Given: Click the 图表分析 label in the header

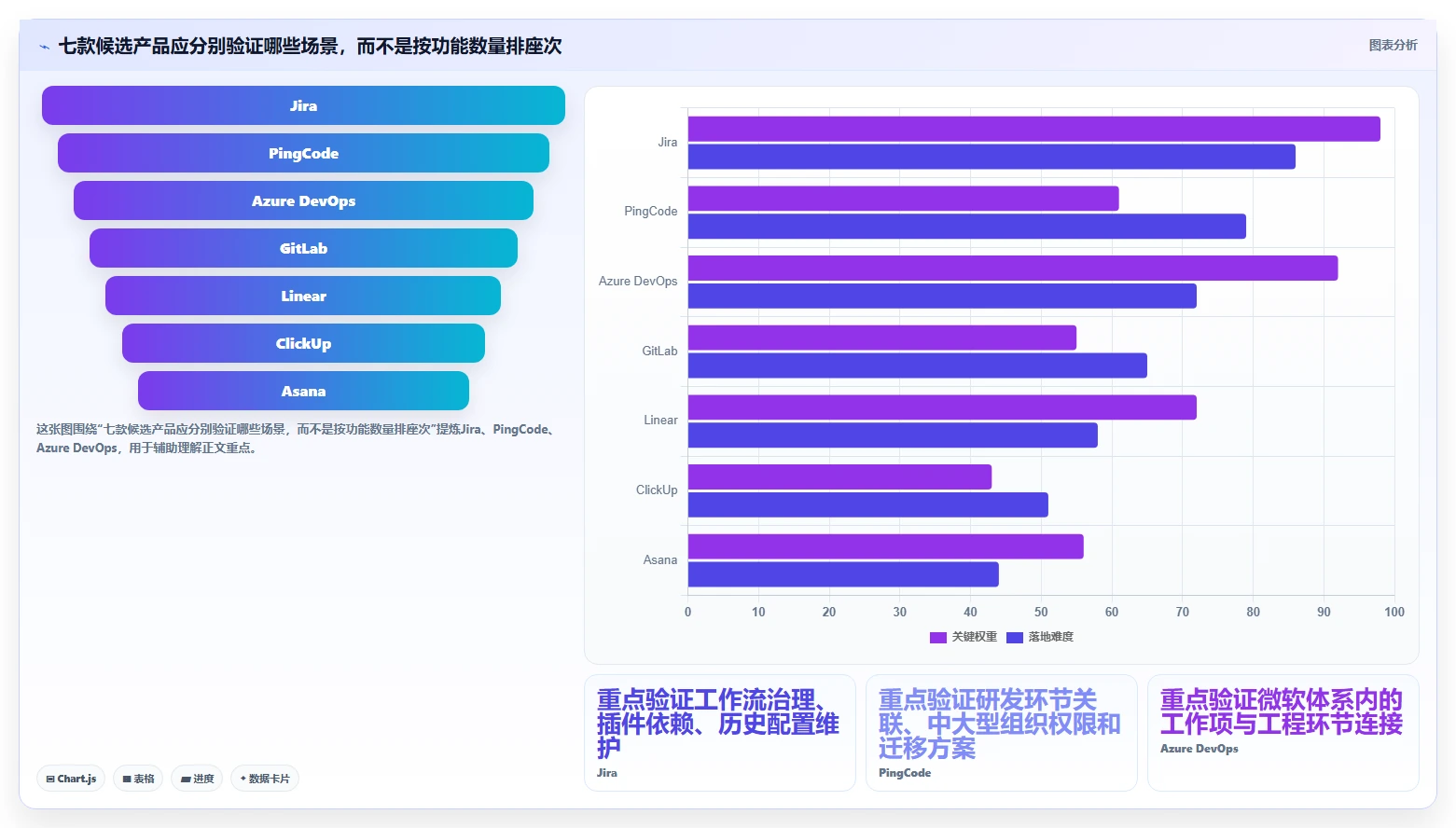Looking at the screenshot, I should (x=1393, y=45).
